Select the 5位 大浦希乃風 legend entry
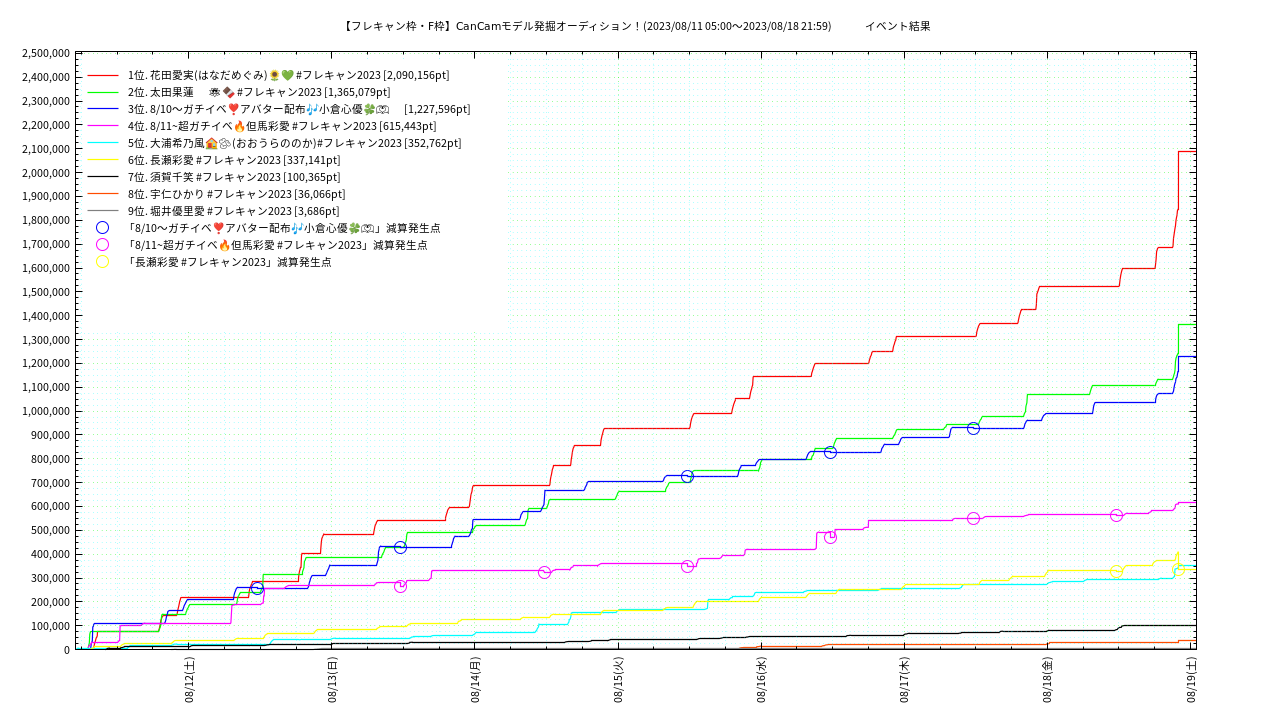 (294, 143)
